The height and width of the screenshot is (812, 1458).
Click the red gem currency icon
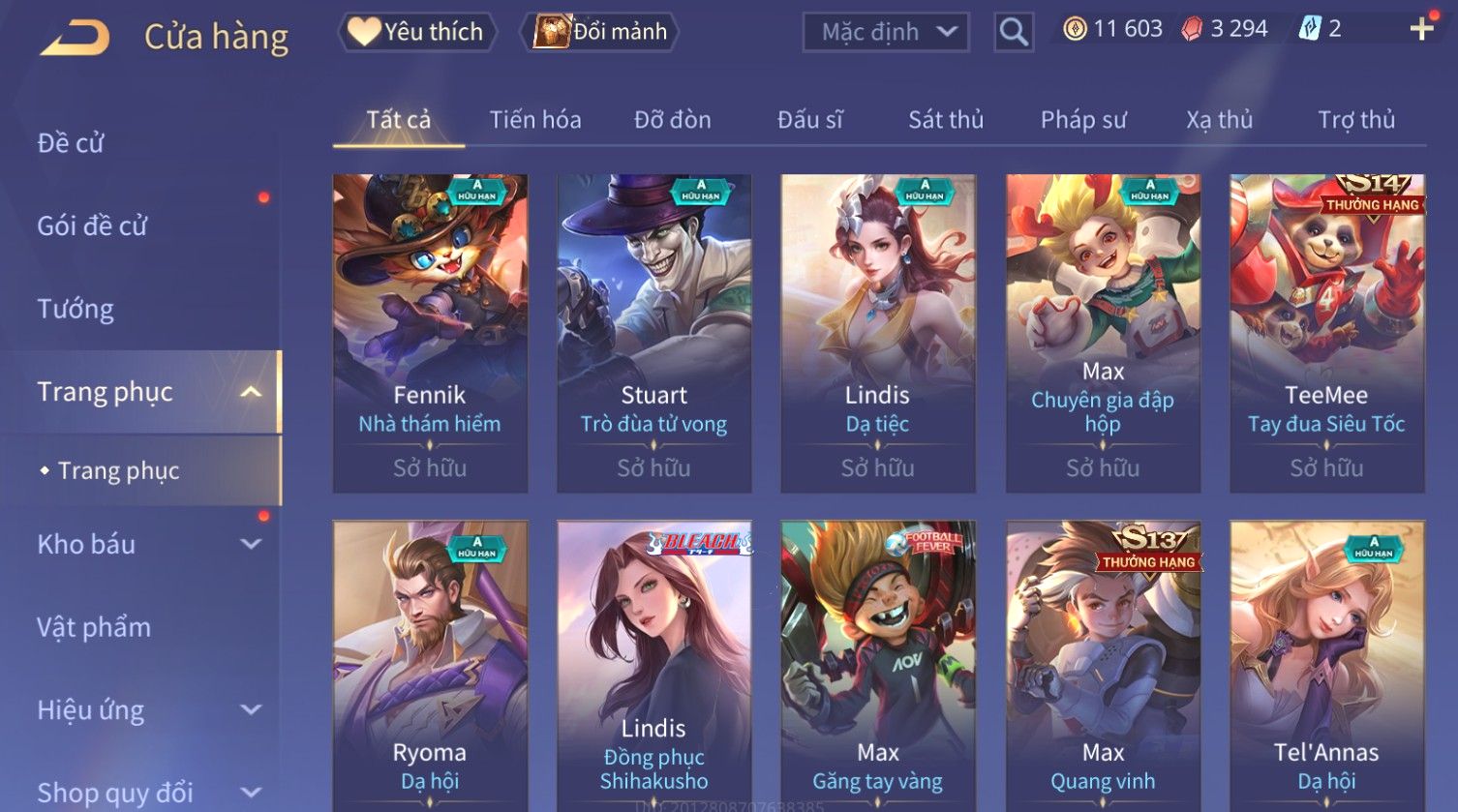1192,30
